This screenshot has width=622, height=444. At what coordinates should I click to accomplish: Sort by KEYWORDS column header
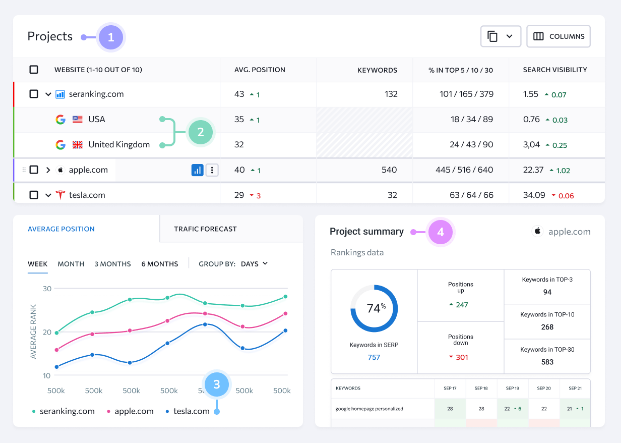pos(377,70)
